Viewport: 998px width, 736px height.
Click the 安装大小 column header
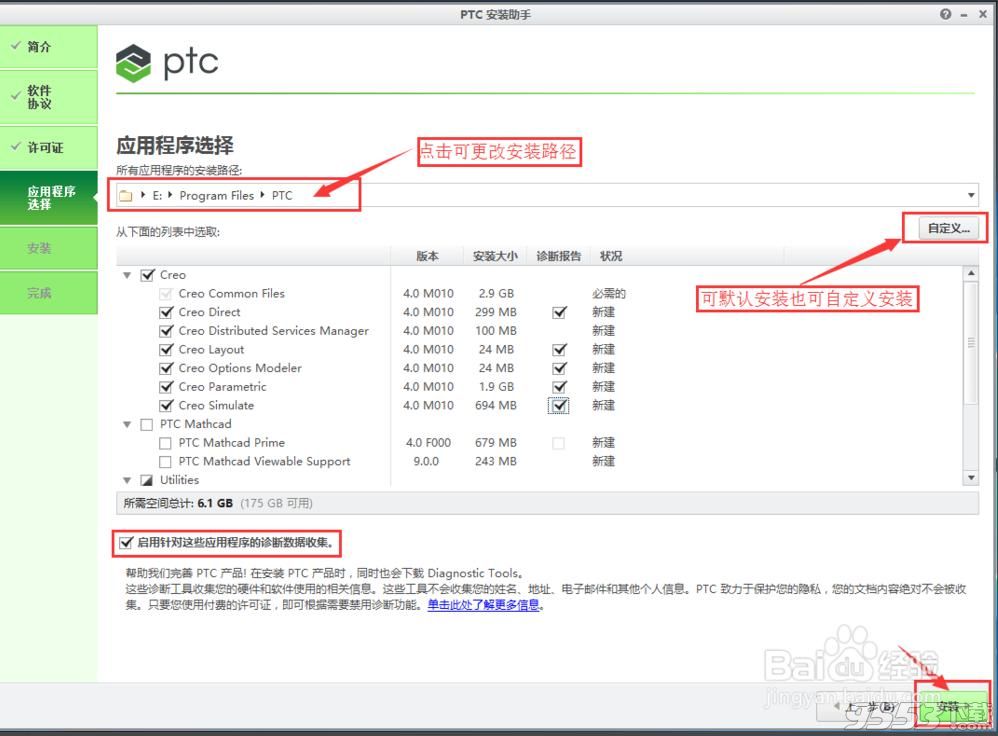point(496,256)
